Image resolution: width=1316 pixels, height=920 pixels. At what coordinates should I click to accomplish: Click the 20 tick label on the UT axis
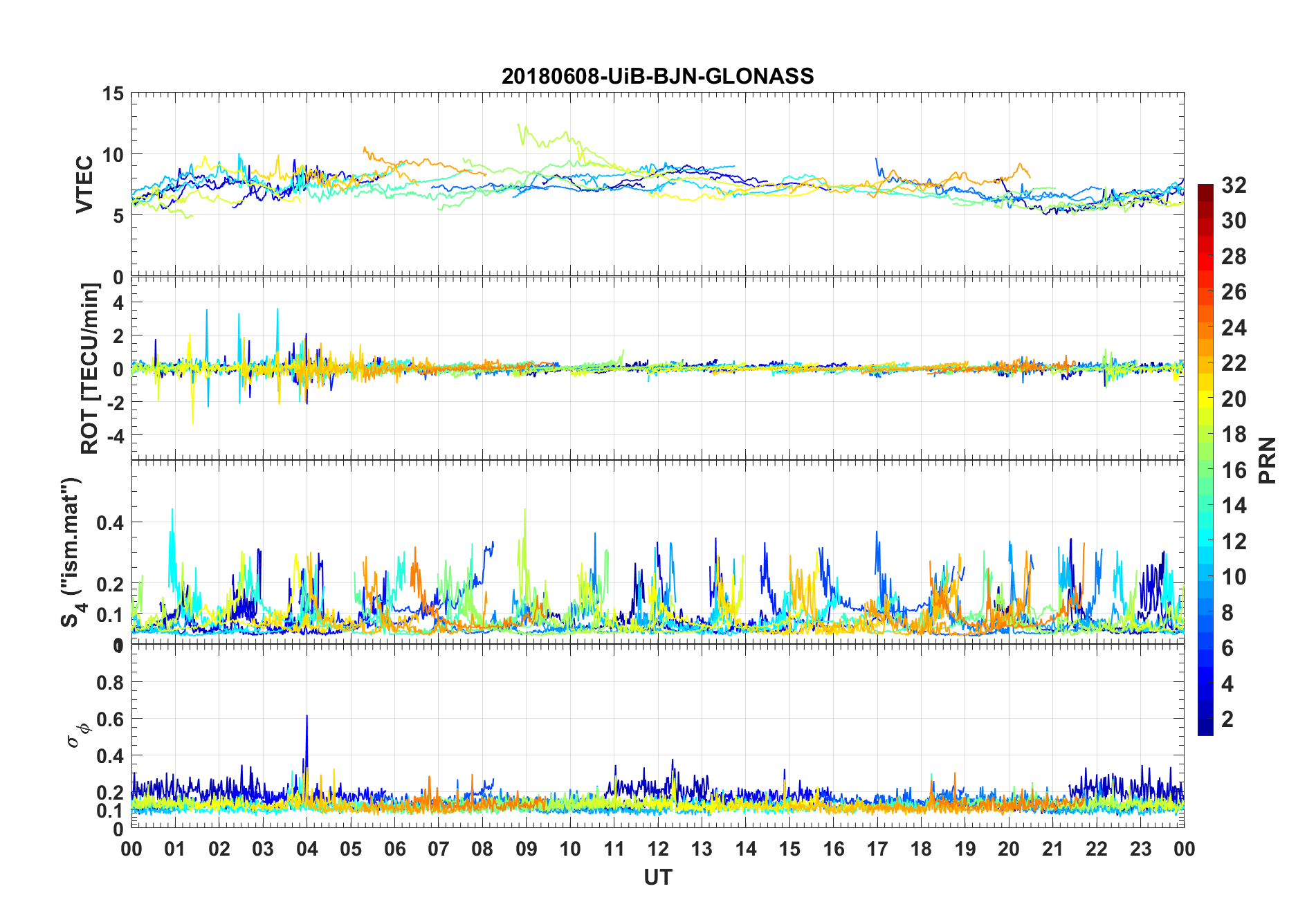pos(1009,849)
